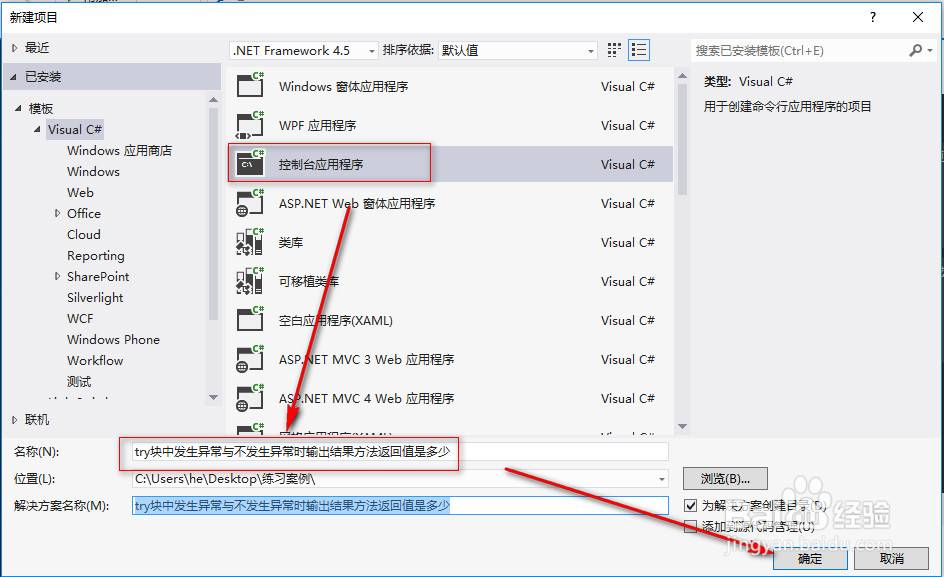
Task: Click the search magnifier icon
Action: click(x=916, y=51)
